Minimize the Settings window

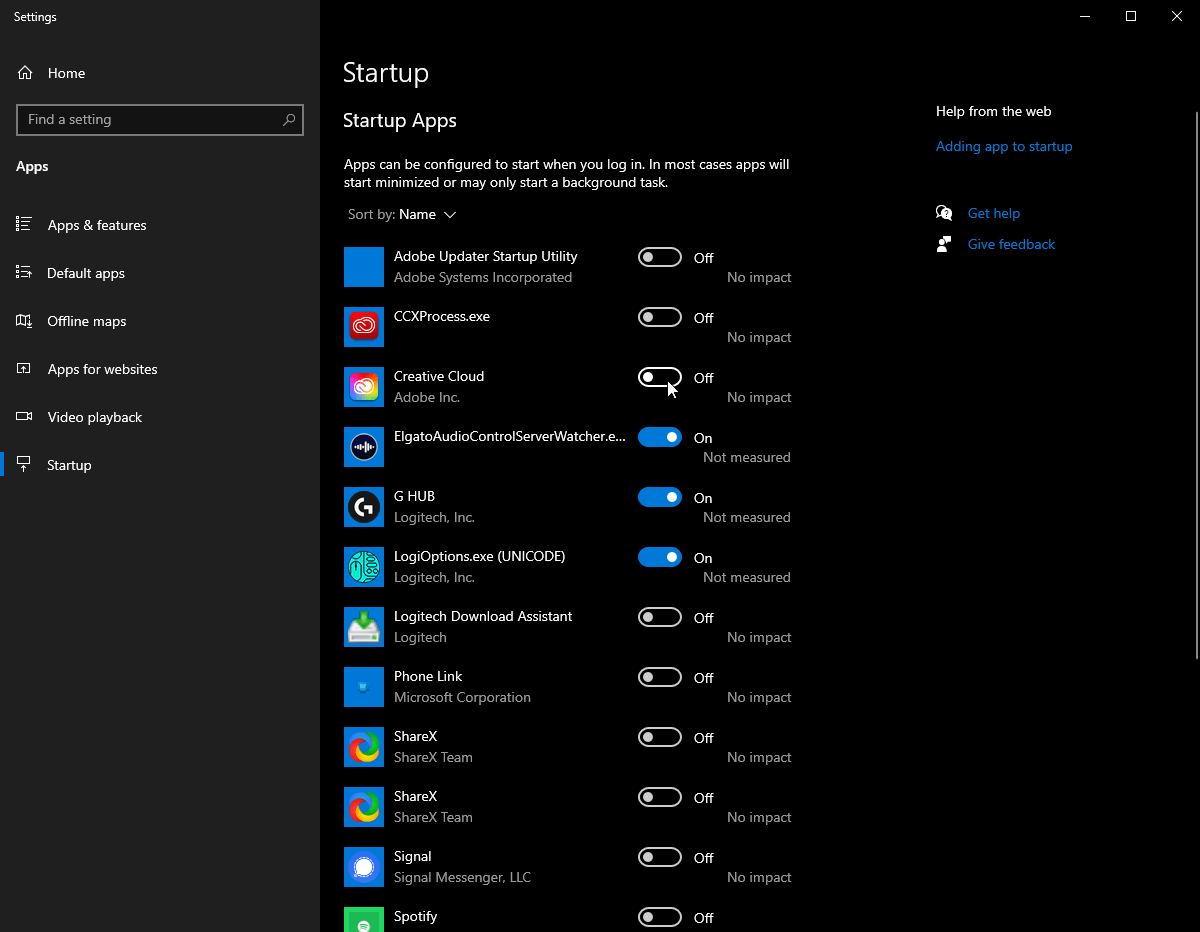[1085, 16]
